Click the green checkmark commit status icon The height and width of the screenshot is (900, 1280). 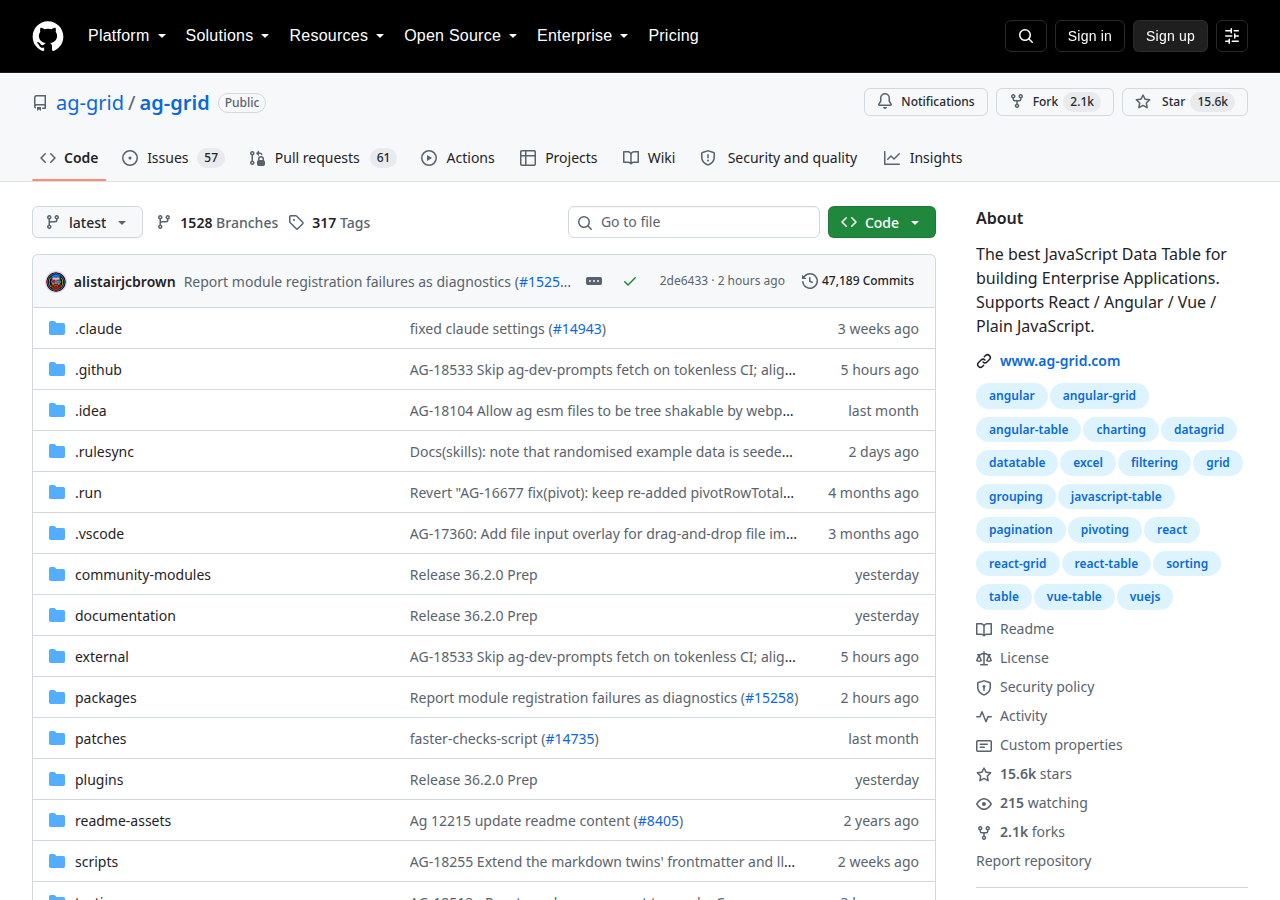pyautogui.click(x=630, y=281)
